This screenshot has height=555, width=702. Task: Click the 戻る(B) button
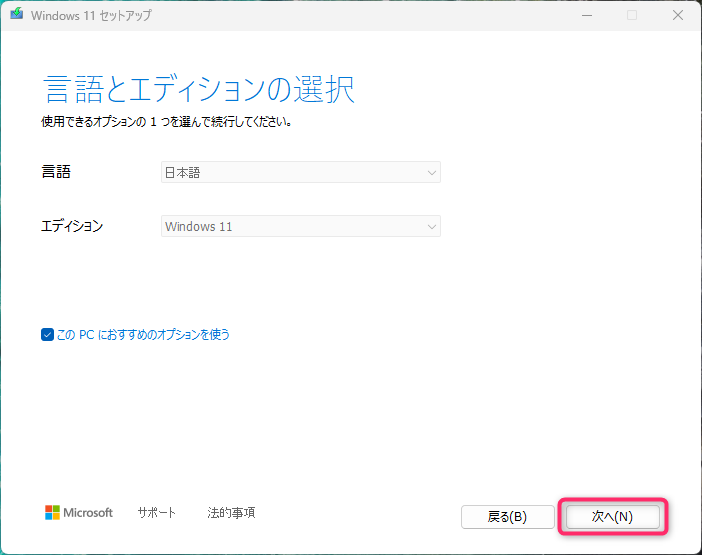[508, 517]
